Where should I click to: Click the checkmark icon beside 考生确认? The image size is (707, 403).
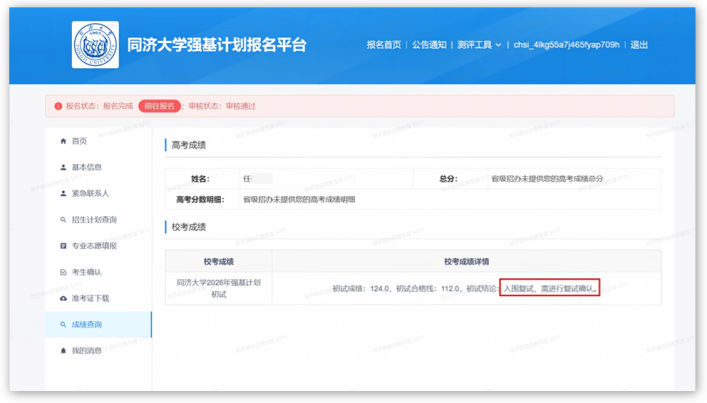63,272
